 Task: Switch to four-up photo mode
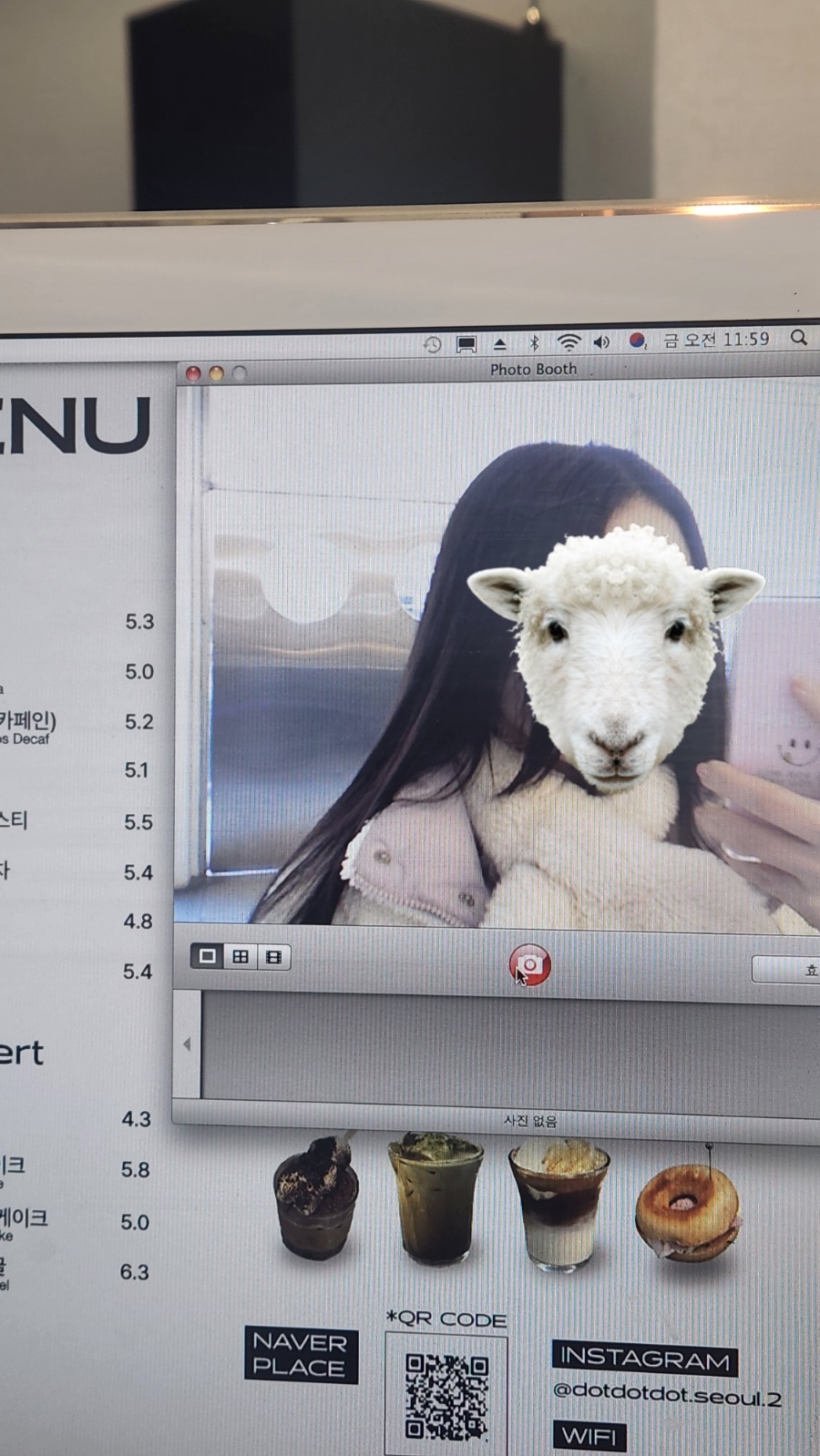pyautogui.click(x=241, y=957)
